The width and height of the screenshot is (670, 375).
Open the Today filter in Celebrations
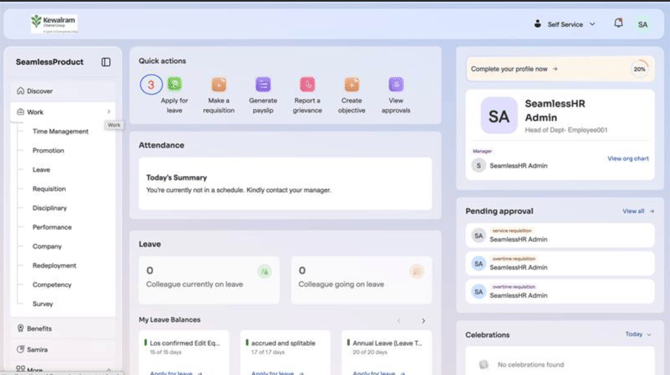click(x=638, y=334)
